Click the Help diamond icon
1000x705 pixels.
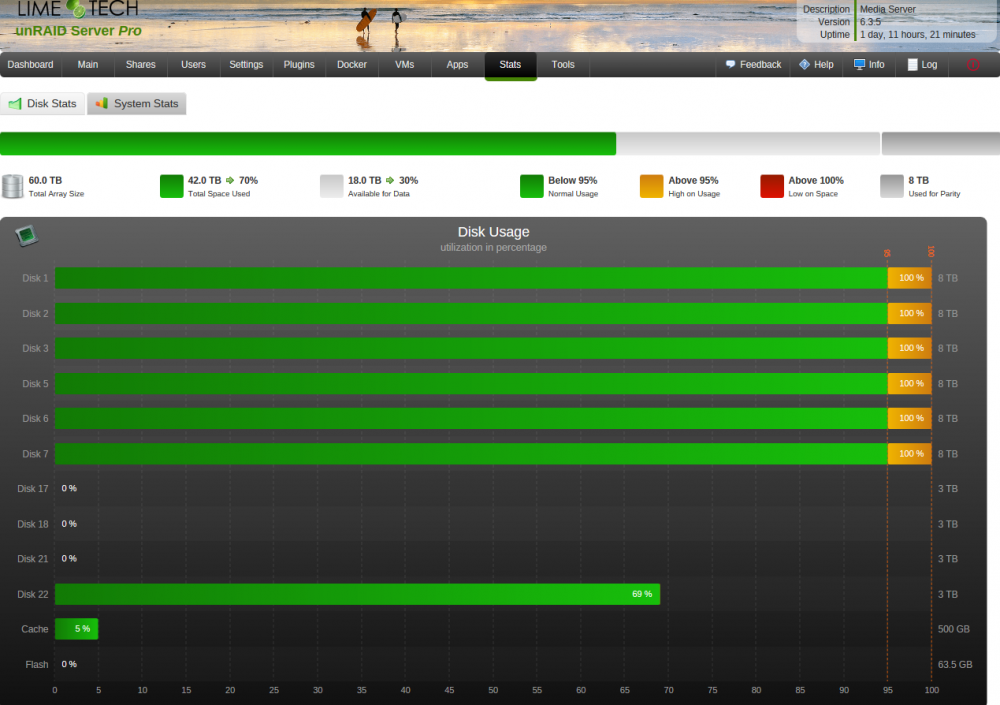804,64
